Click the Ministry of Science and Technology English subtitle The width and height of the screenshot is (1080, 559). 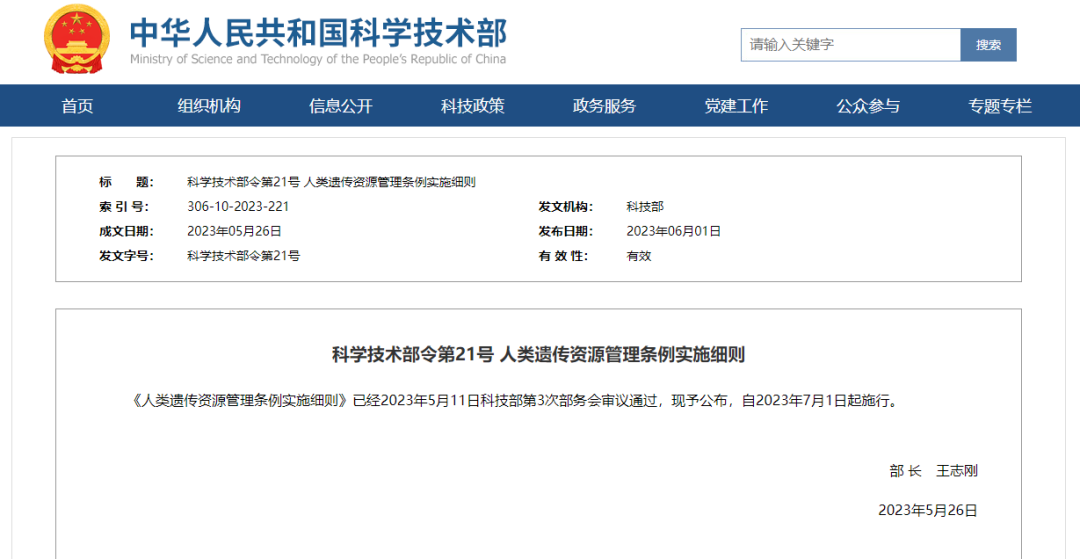click(318, 59)
